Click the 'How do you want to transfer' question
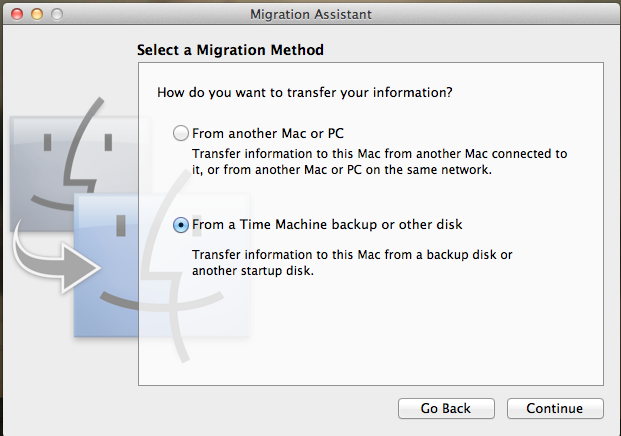Screen dimensions: 621x436 click(x=305, y=92)
